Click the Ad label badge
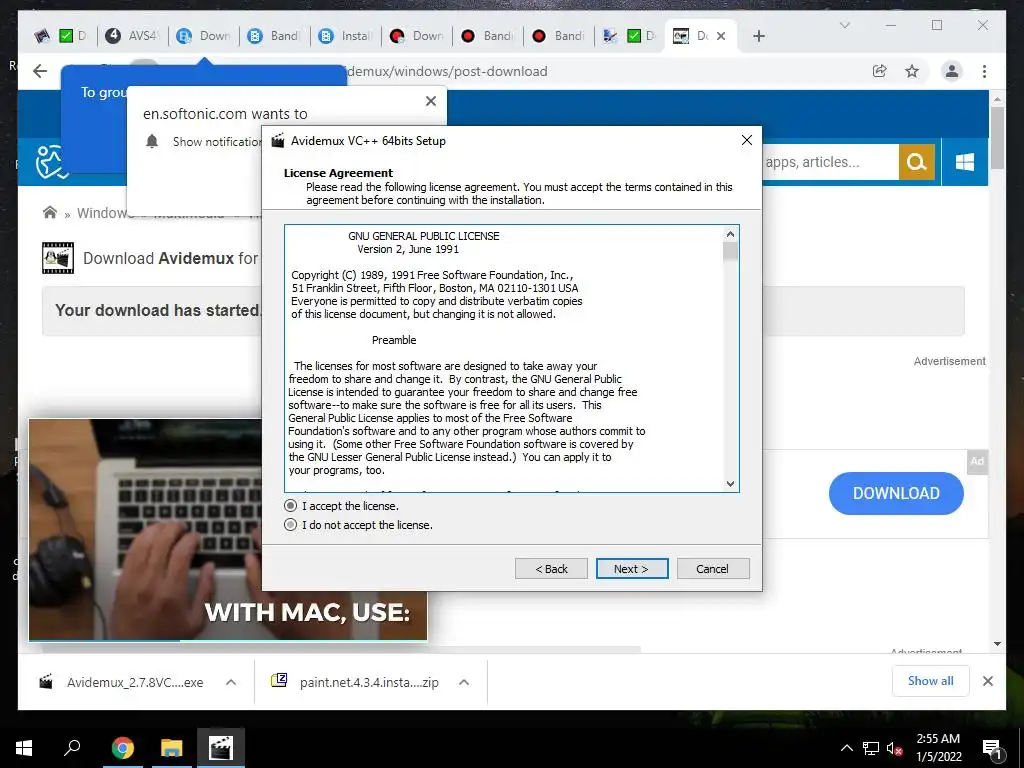1024x768 pixels. click(977, 461)
